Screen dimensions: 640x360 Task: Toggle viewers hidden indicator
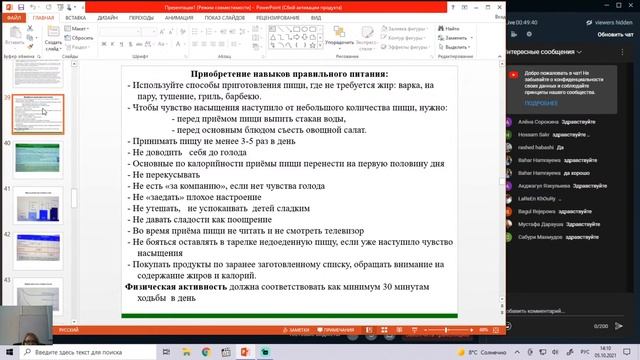(609, 22)
